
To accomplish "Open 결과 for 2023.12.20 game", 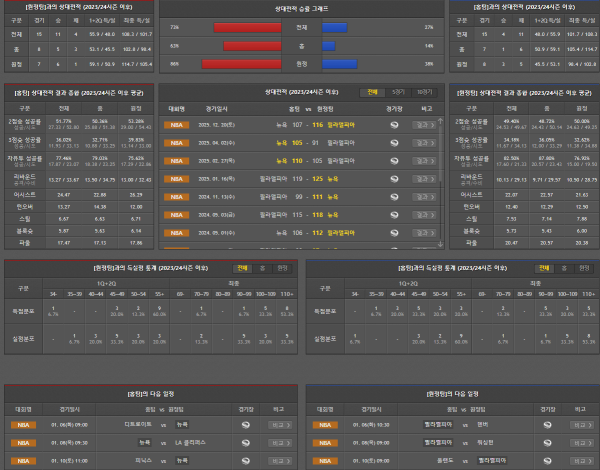I will [x=424, y=125].
